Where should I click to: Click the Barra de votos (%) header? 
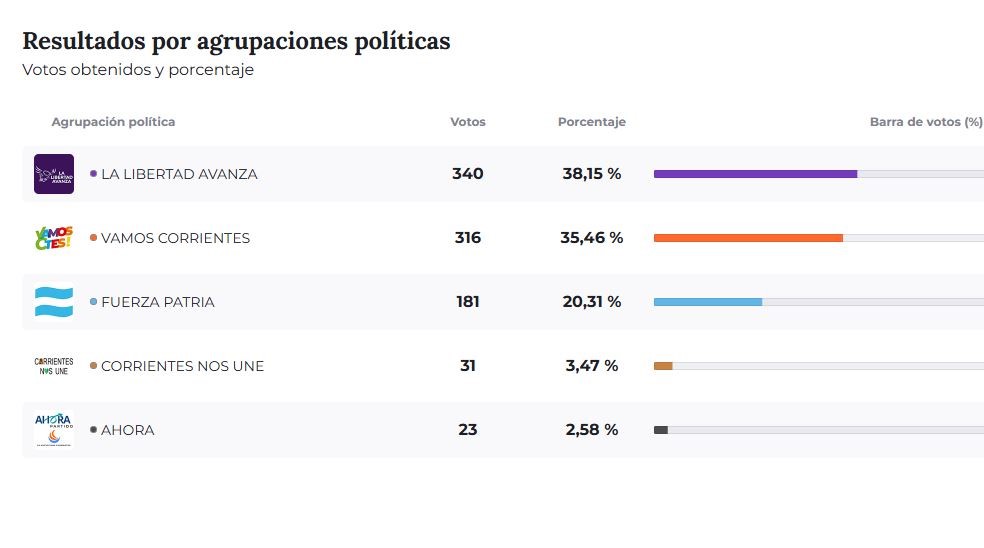(x=925, y=122)
